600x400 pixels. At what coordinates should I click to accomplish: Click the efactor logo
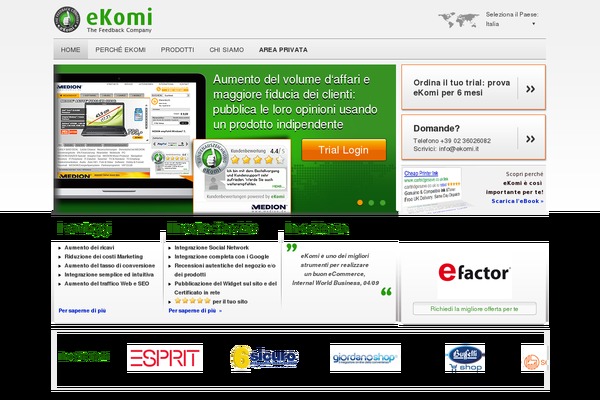[x=474, y=273]
